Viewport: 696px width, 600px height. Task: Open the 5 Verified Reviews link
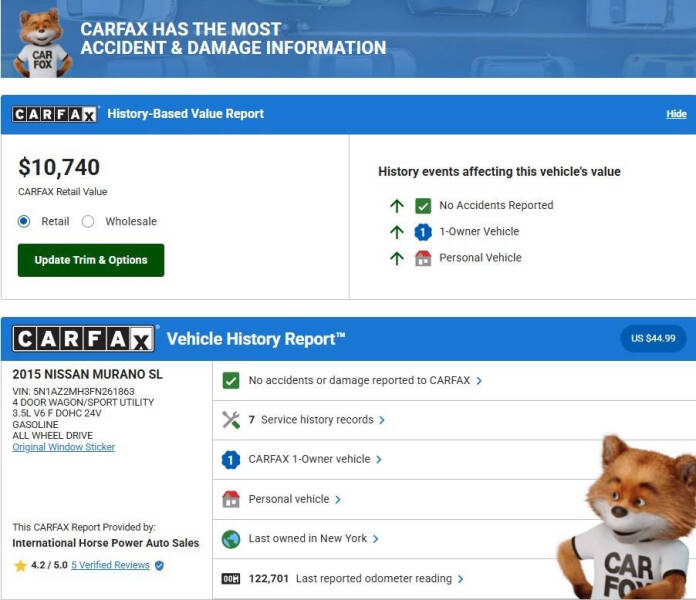[x=110, y=565]
